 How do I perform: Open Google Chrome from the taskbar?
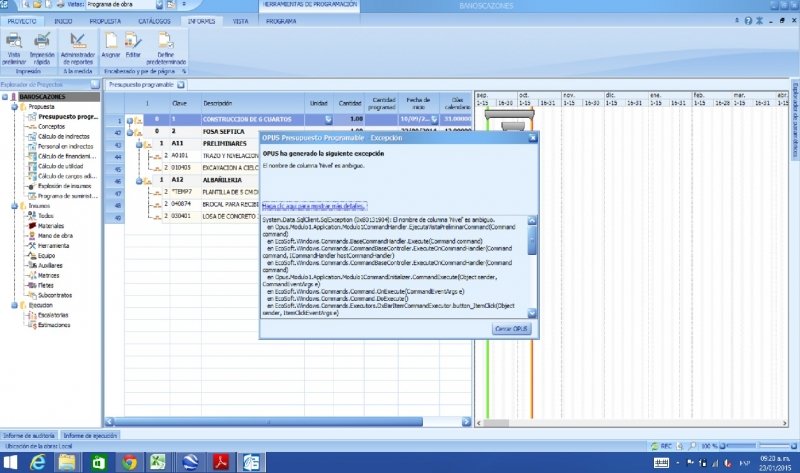point(128,462)
